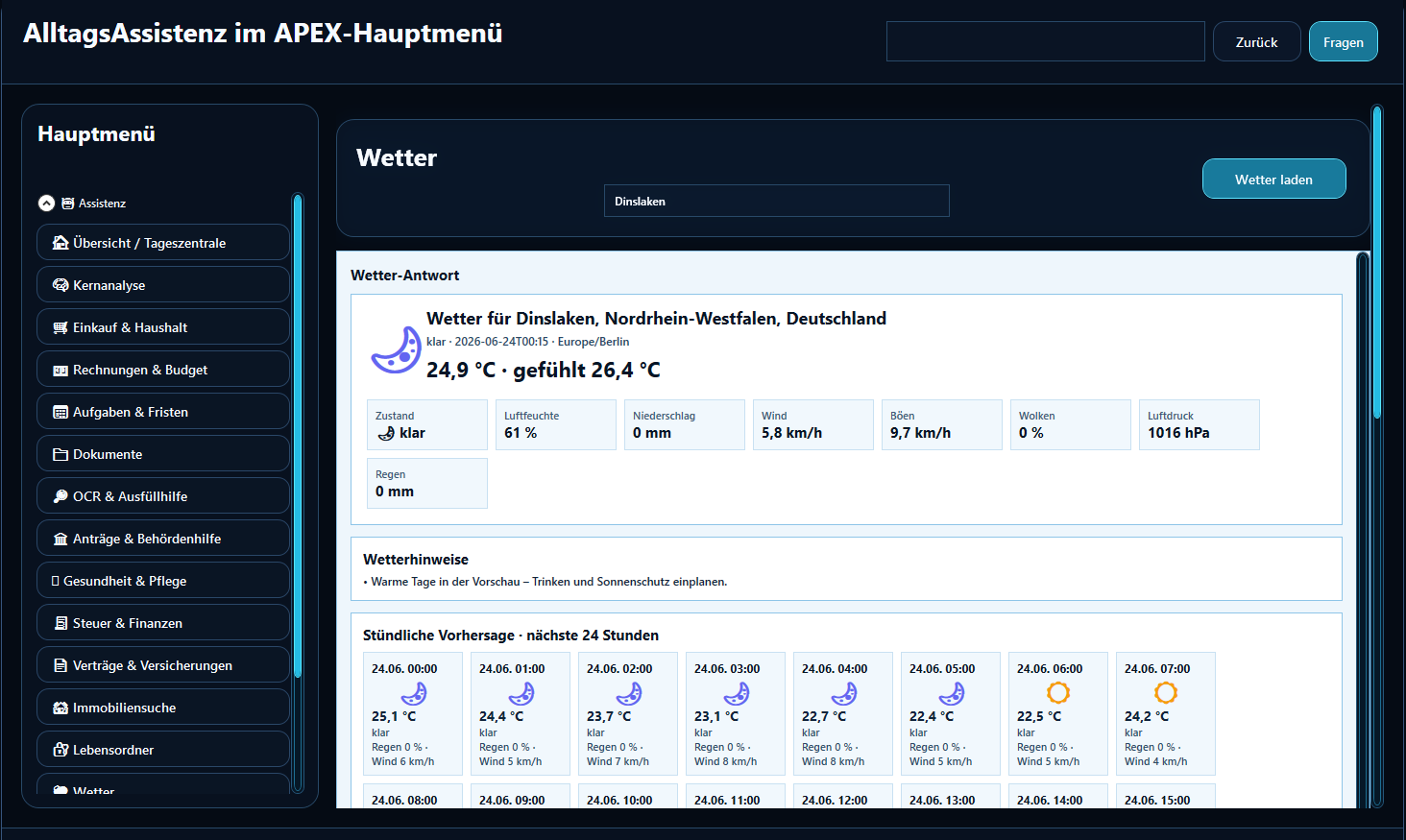Click the question input field in header
The image size is (1406, 840).
[x=1045, y=42]
